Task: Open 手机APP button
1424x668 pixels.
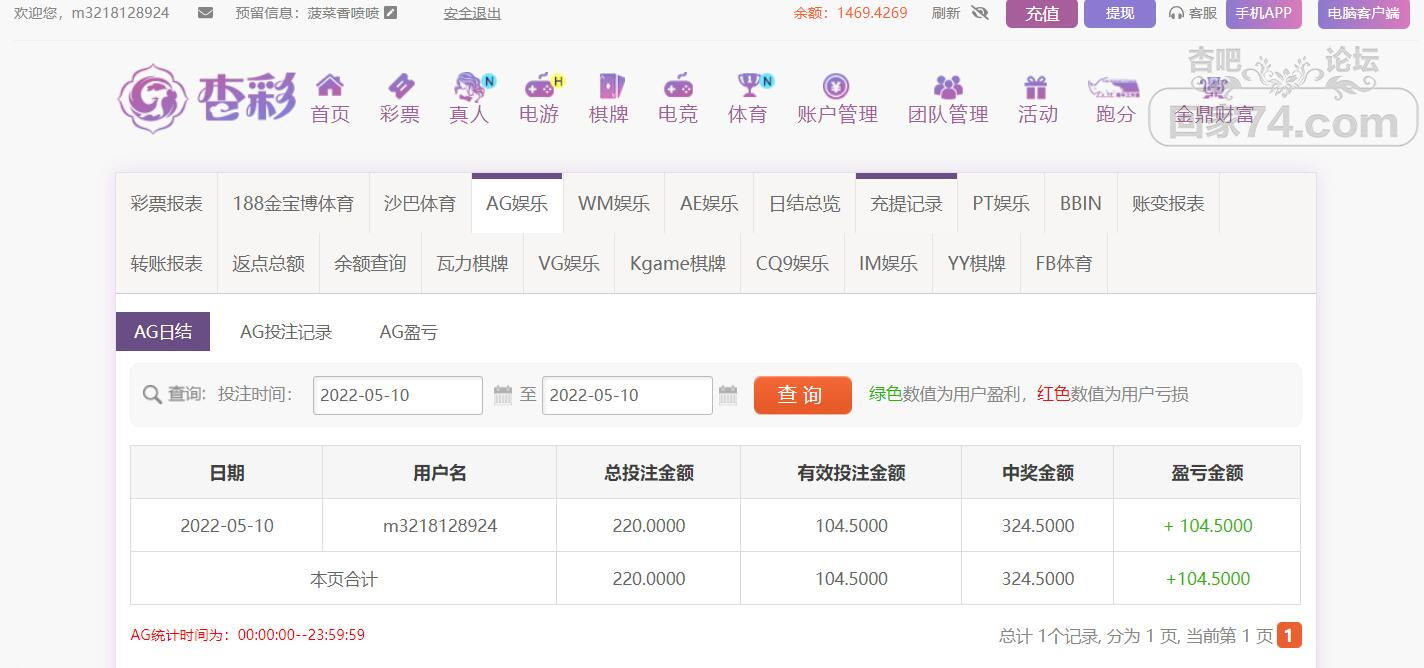Action: (1264, 14)
